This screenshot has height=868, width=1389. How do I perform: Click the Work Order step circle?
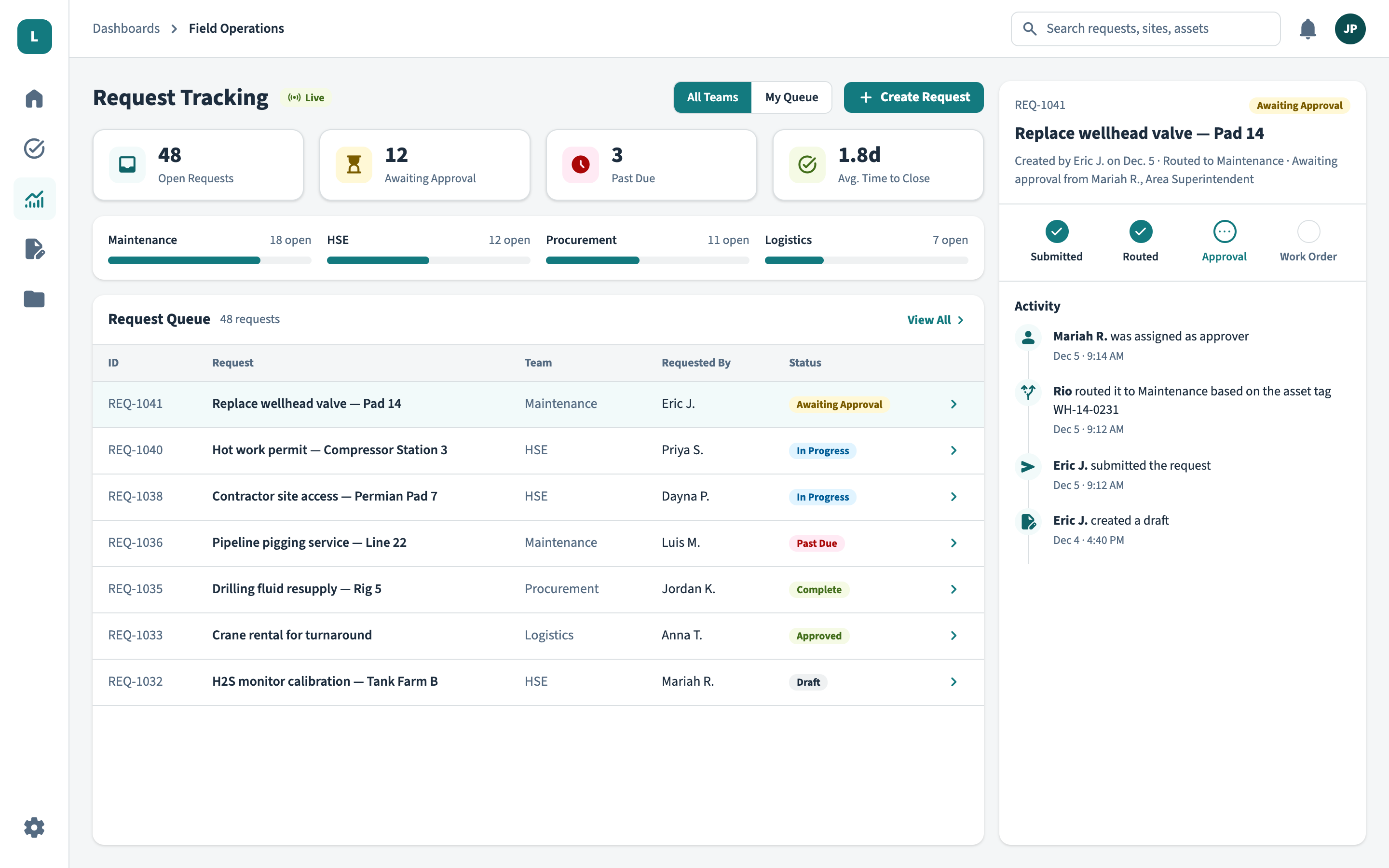[1308, 231]
